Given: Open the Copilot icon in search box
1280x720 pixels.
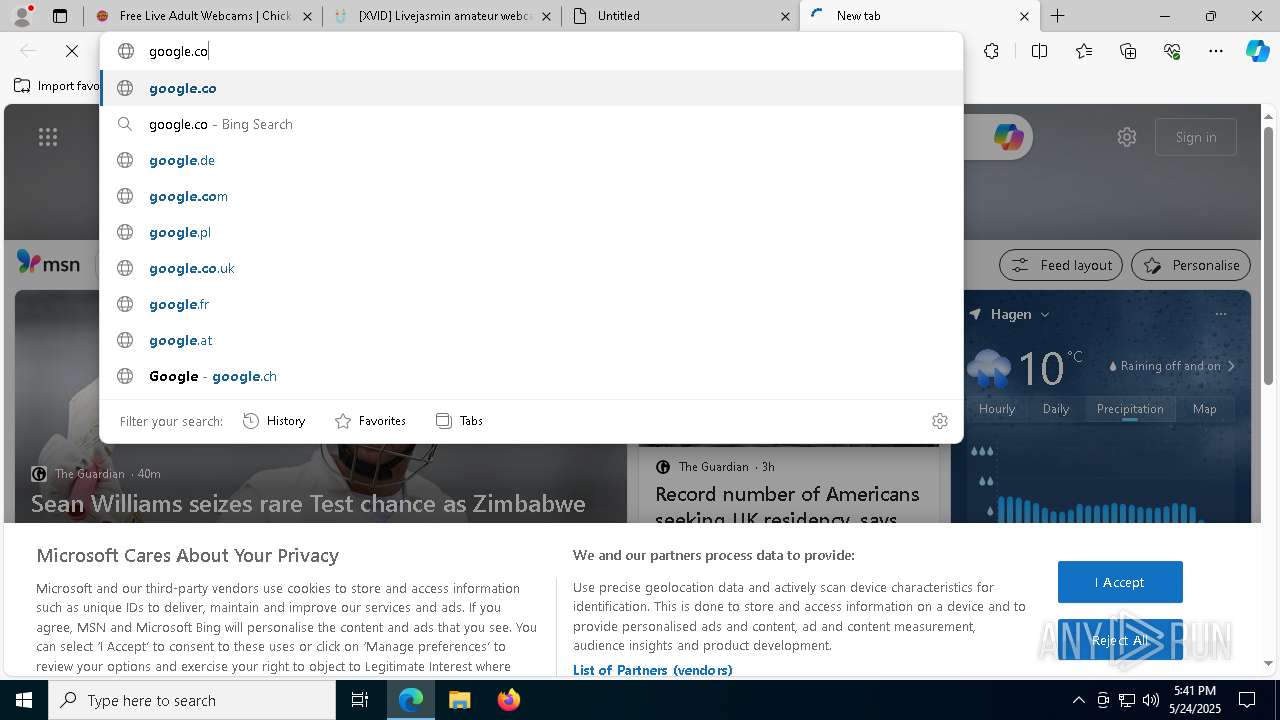Looking at the screenshot, I should coord(1008,137).
